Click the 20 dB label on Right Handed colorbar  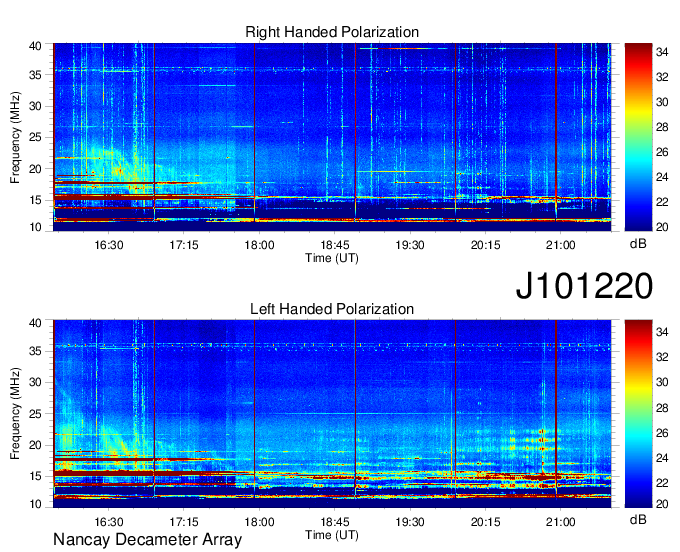tap(662, 227)
